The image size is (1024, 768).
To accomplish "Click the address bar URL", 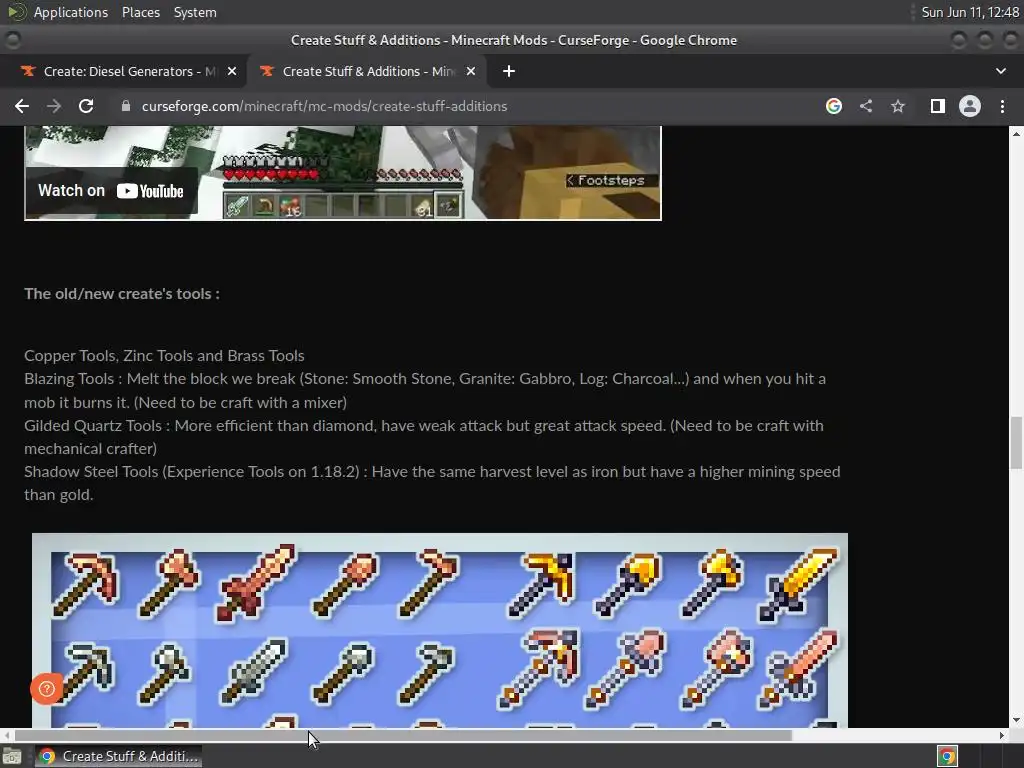I will coord(324,106).
